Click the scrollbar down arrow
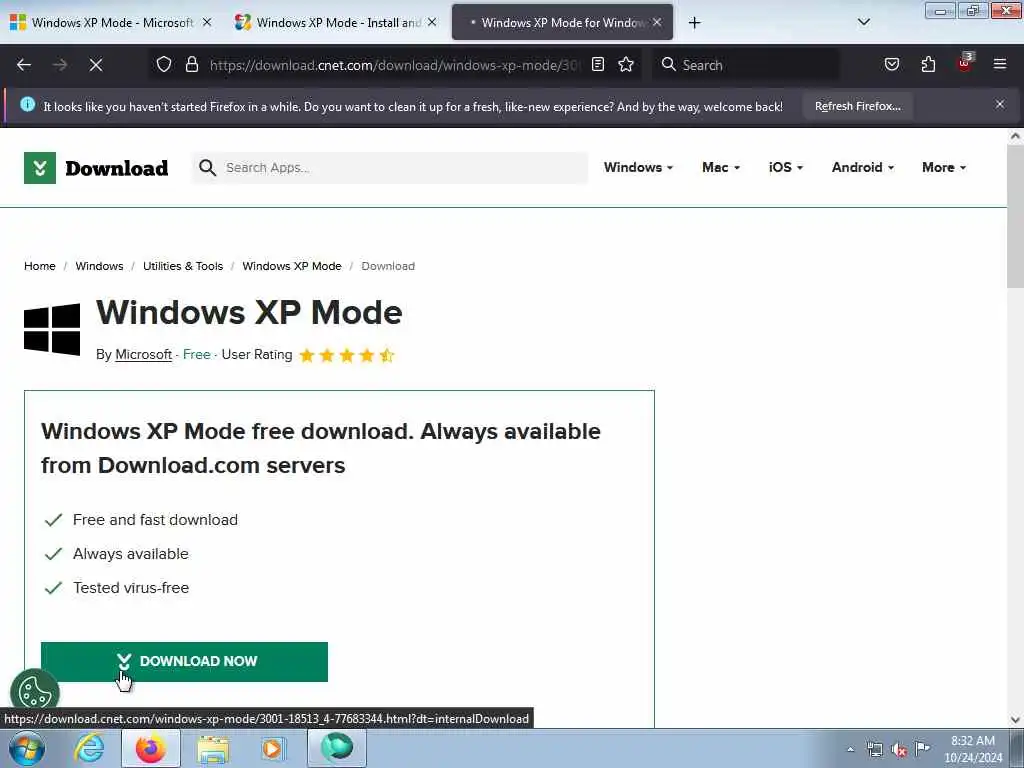Image resolution: width=1024 pixels, height=768 pixels. (x=1015, y=720)
